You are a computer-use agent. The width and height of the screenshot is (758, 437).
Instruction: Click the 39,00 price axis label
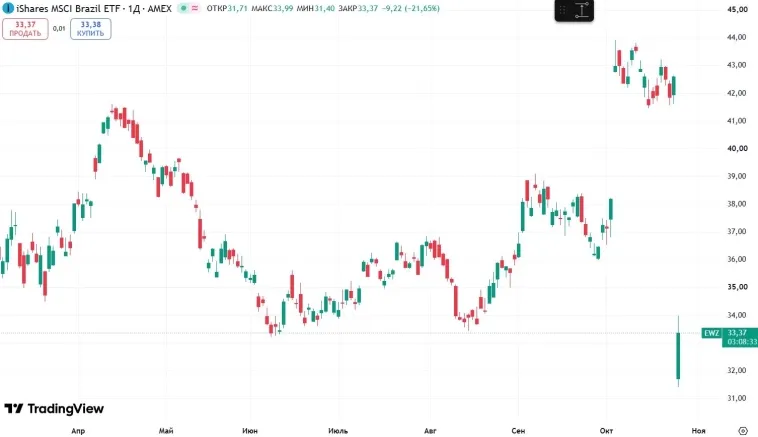737,176
